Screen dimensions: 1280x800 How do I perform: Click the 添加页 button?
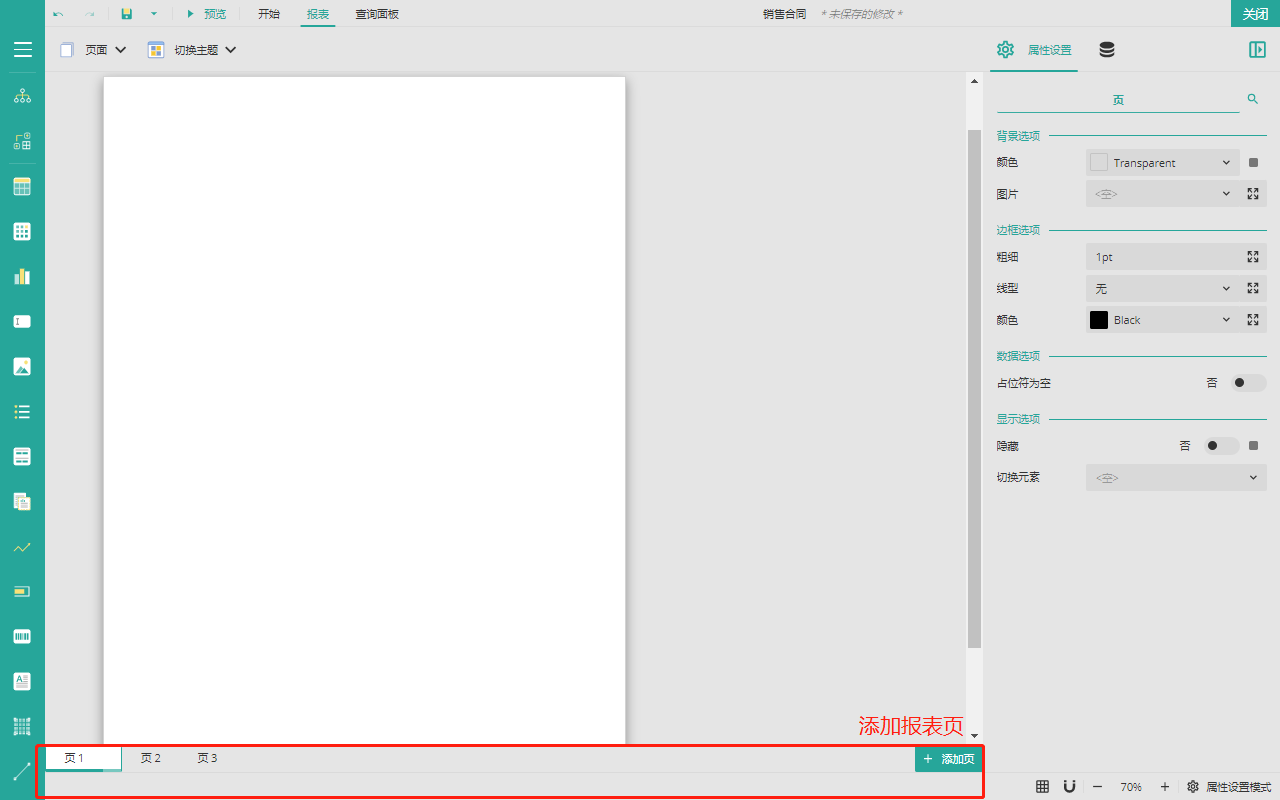[x=948, y=759]
